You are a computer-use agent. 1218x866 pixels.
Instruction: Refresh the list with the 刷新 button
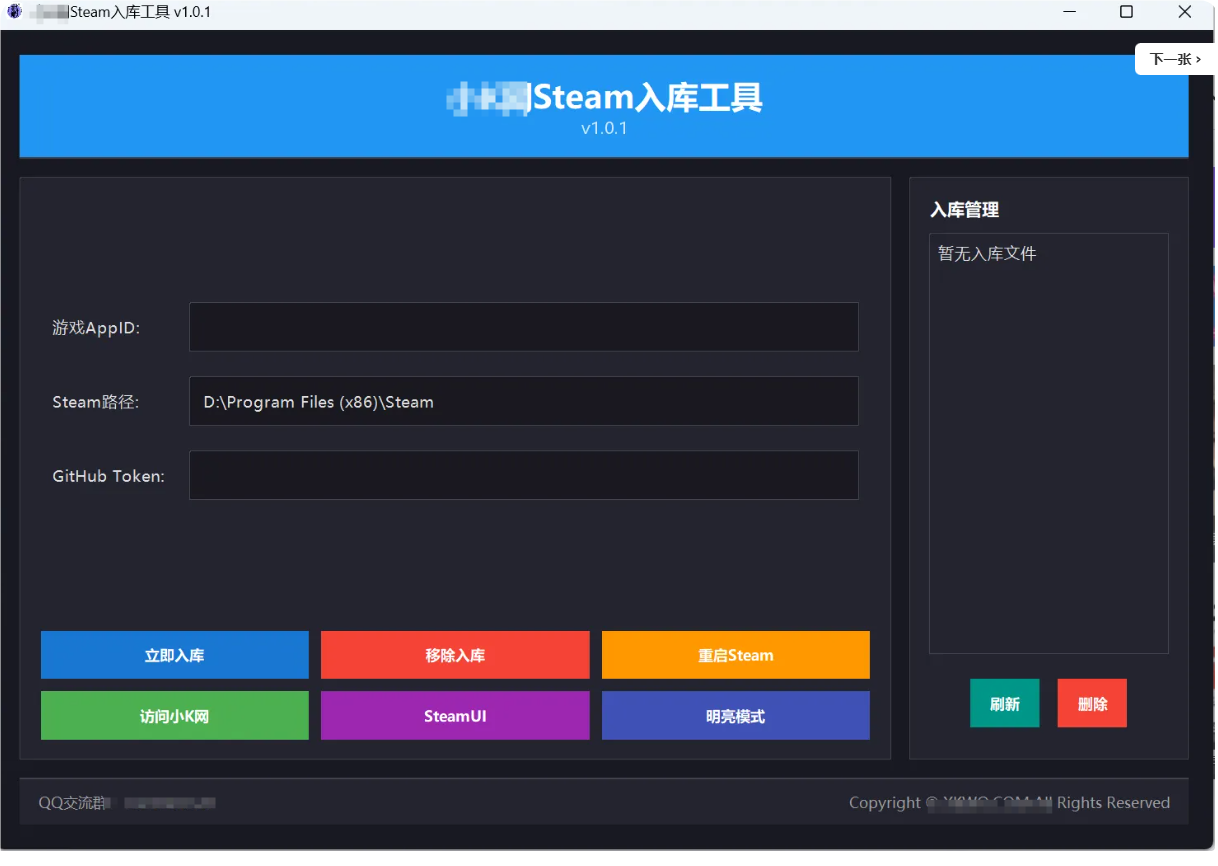(1004, 703)
